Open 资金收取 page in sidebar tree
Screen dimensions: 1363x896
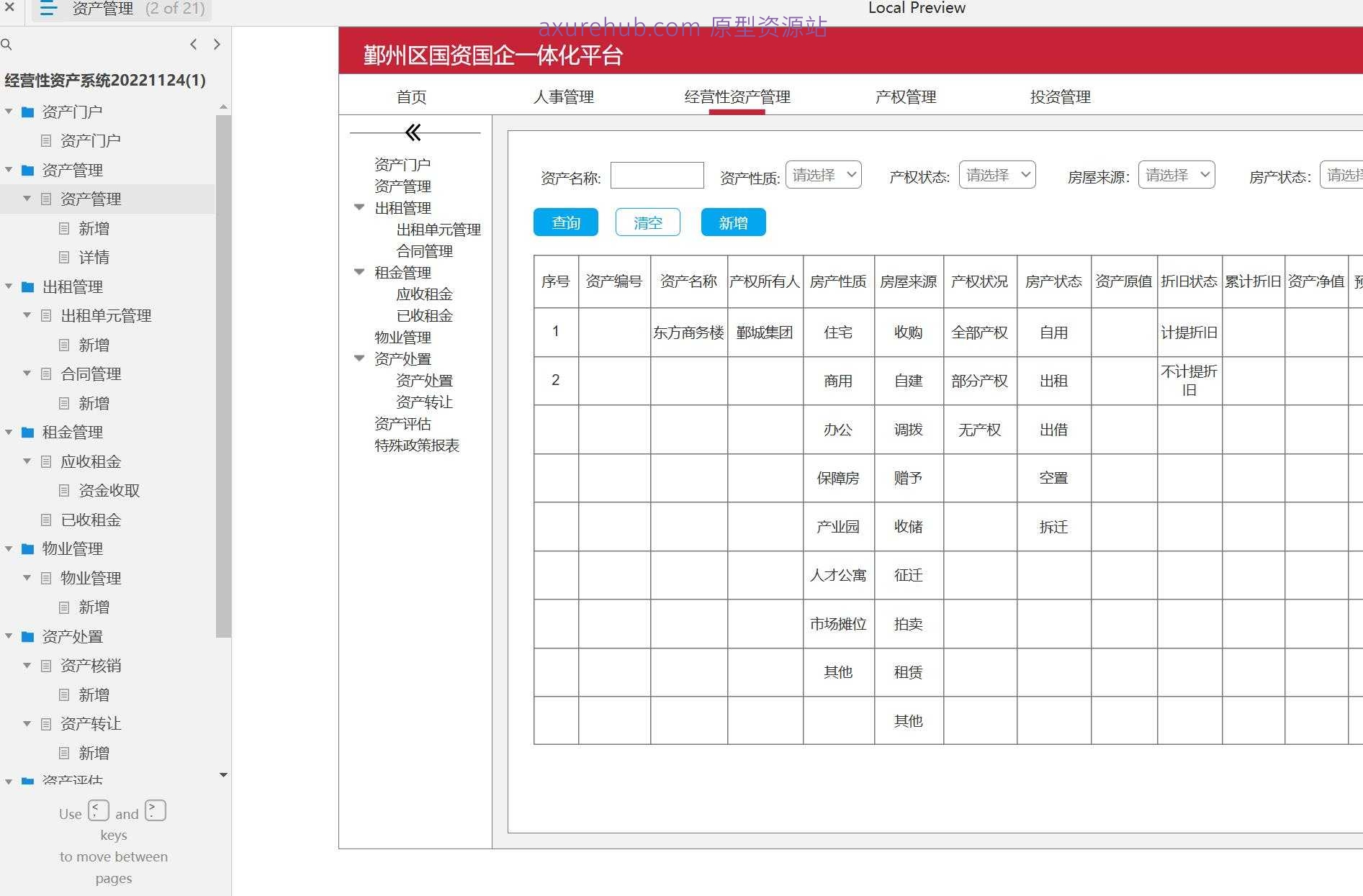[x=109, y=491]
